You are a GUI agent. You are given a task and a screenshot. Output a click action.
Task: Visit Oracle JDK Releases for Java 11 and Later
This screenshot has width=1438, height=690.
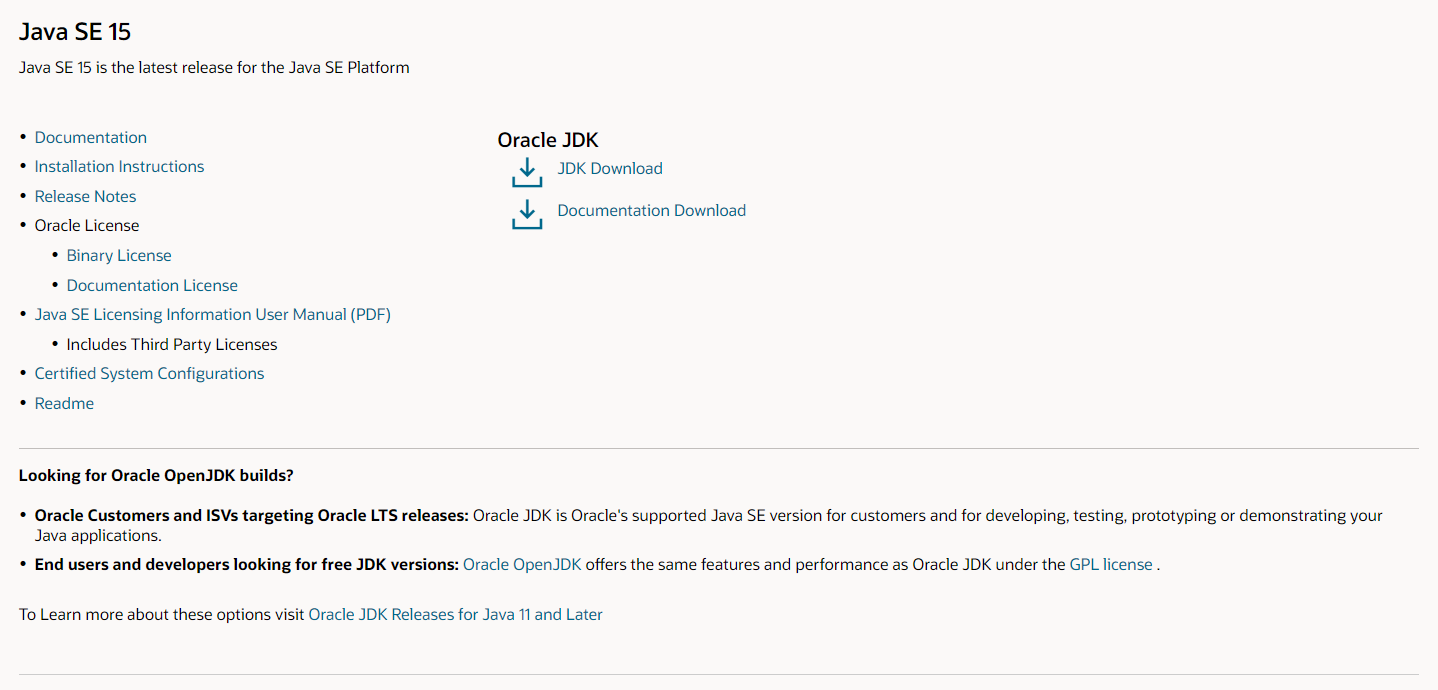[455, 615]
